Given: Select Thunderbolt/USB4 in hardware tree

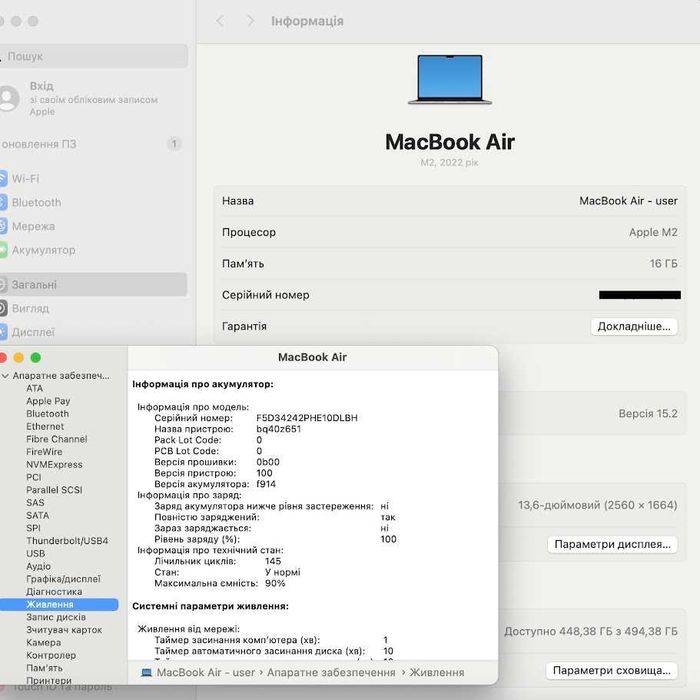Looking at the screenshot, I should [67, 541].
